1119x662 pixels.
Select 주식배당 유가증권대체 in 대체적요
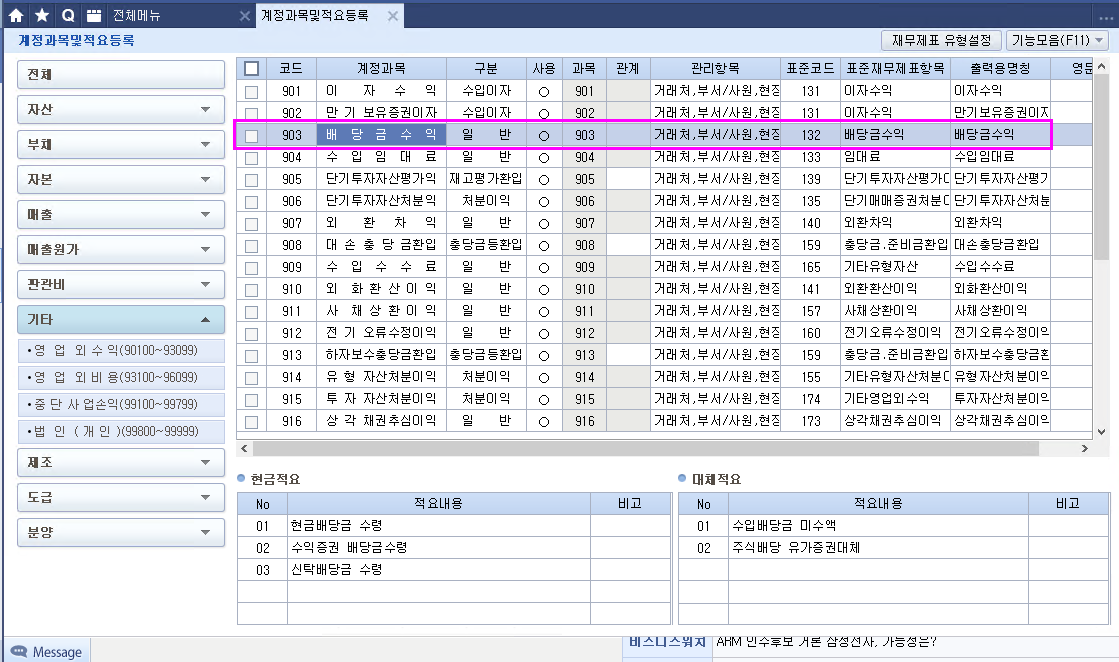878,548
